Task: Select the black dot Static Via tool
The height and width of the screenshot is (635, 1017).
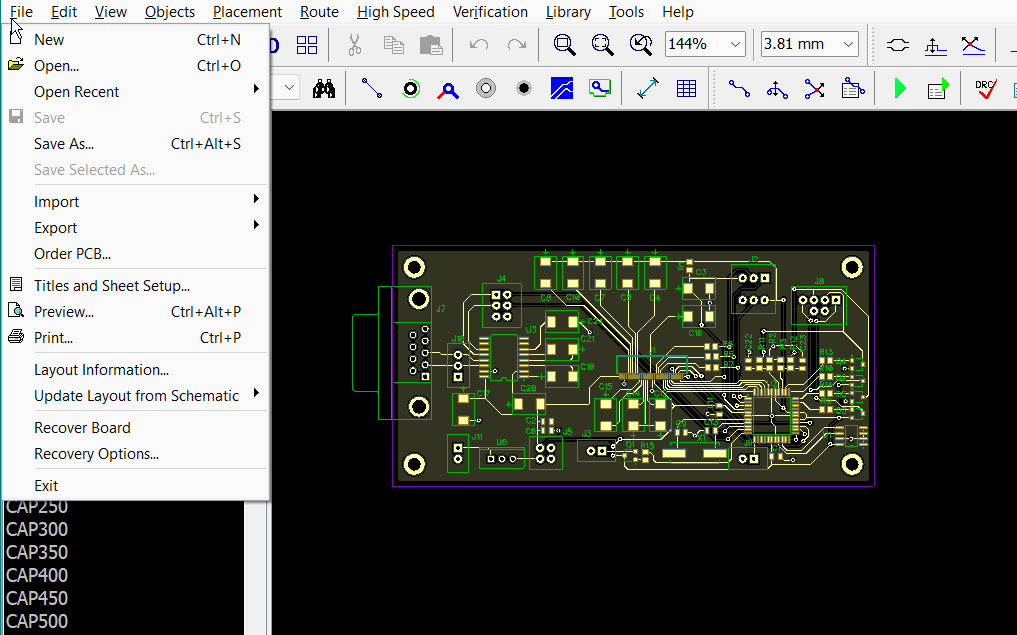Action: coord(523,88)
